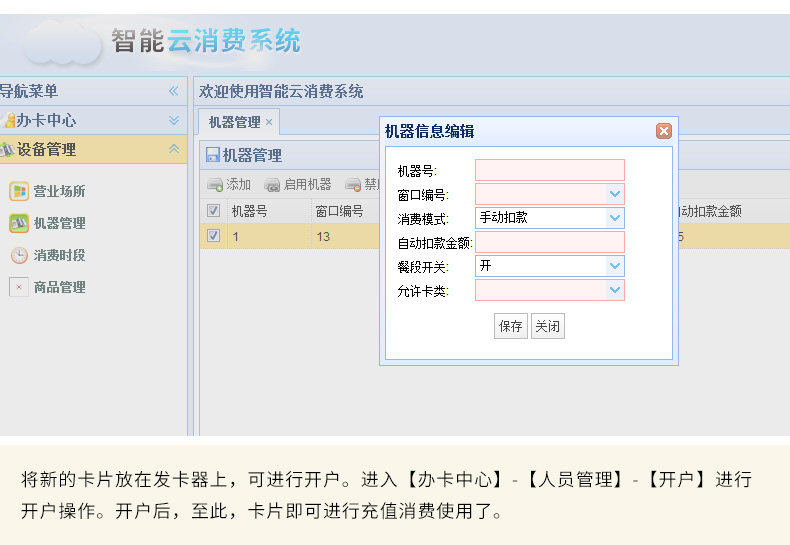The image size is (790, 545).
Task: Click the 保存 button
Action: pyautogui.click(x=510, y=326)
